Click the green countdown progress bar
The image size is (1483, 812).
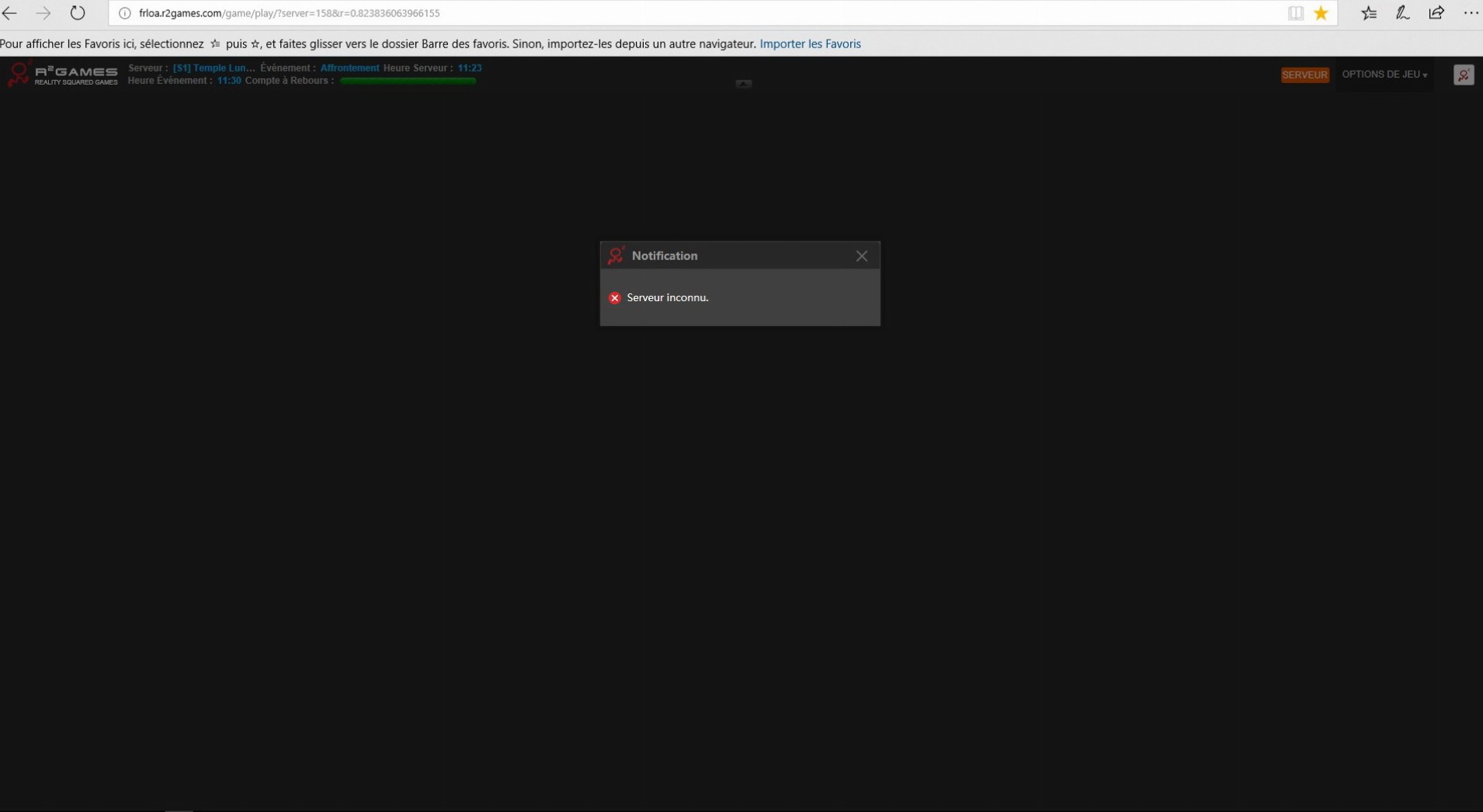(408, 81)
